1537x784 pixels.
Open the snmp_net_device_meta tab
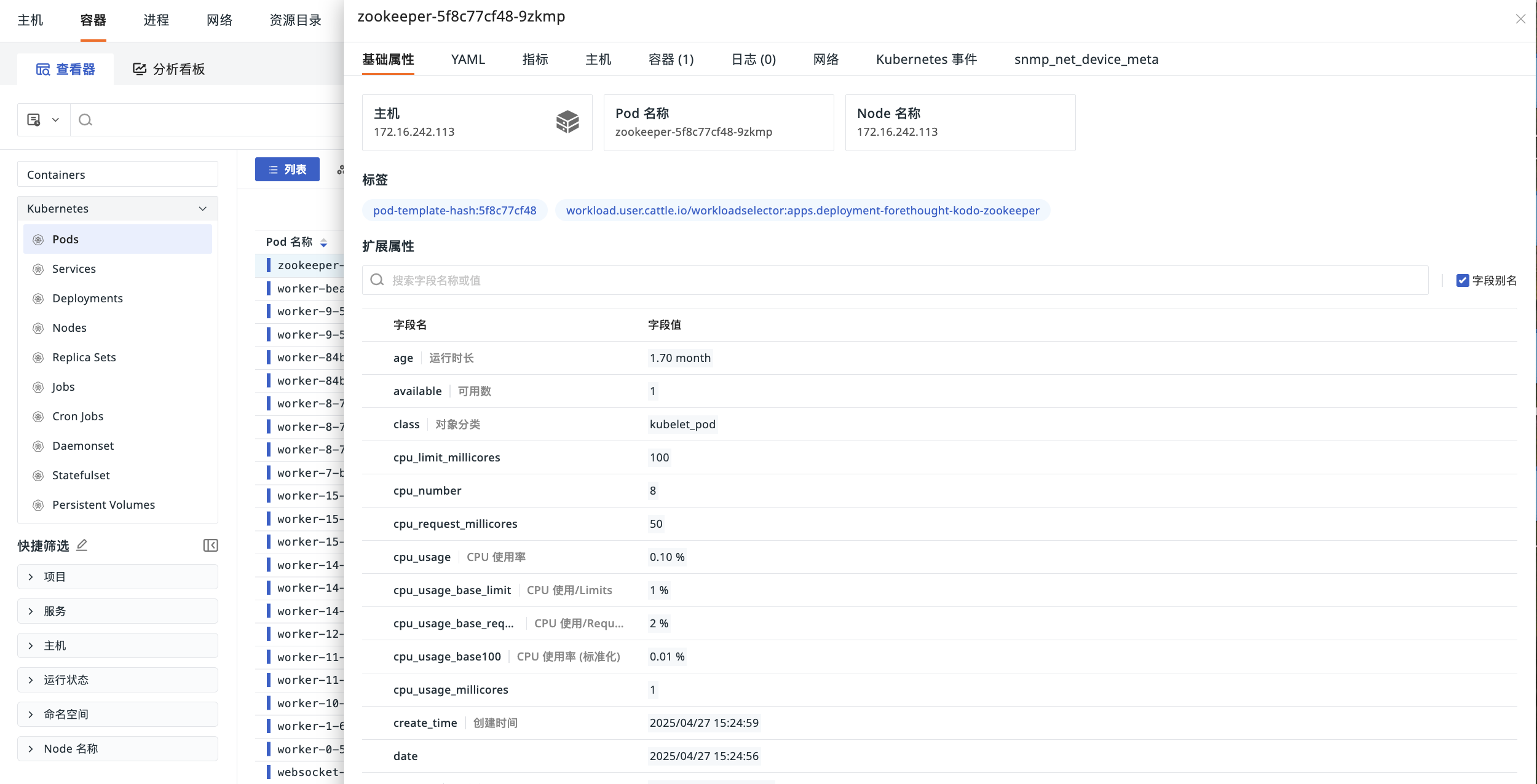pos(1086,60)
